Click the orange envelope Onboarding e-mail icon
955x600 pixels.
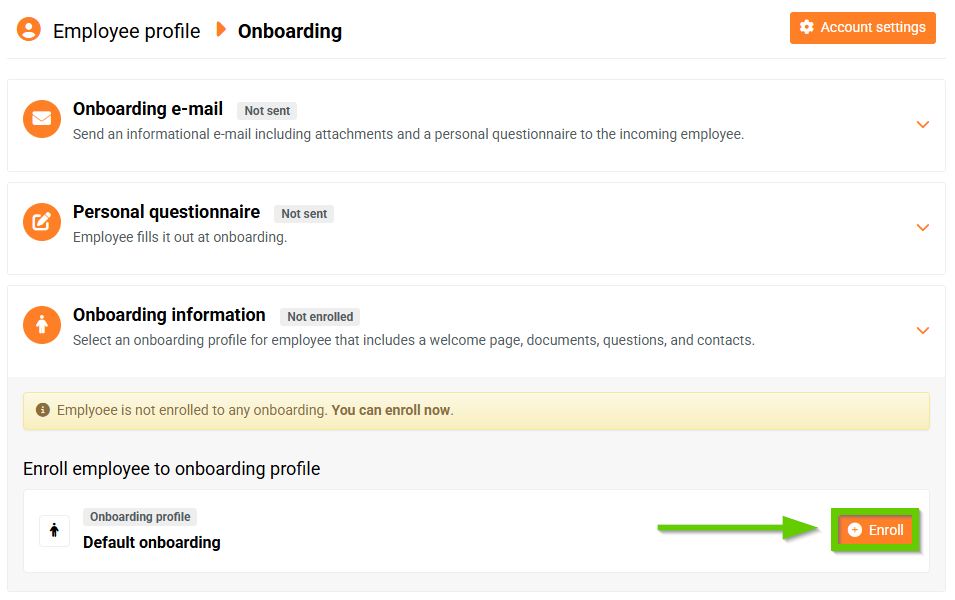coord(42,119)
